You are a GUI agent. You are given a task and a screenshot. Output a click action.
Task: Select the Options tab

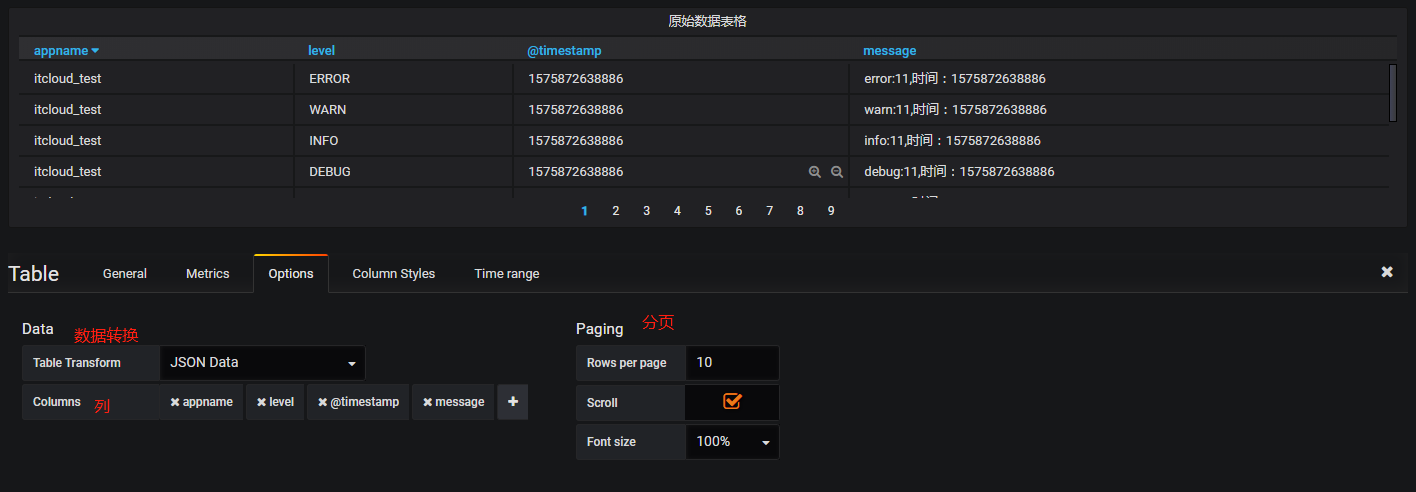coord(291,273)
